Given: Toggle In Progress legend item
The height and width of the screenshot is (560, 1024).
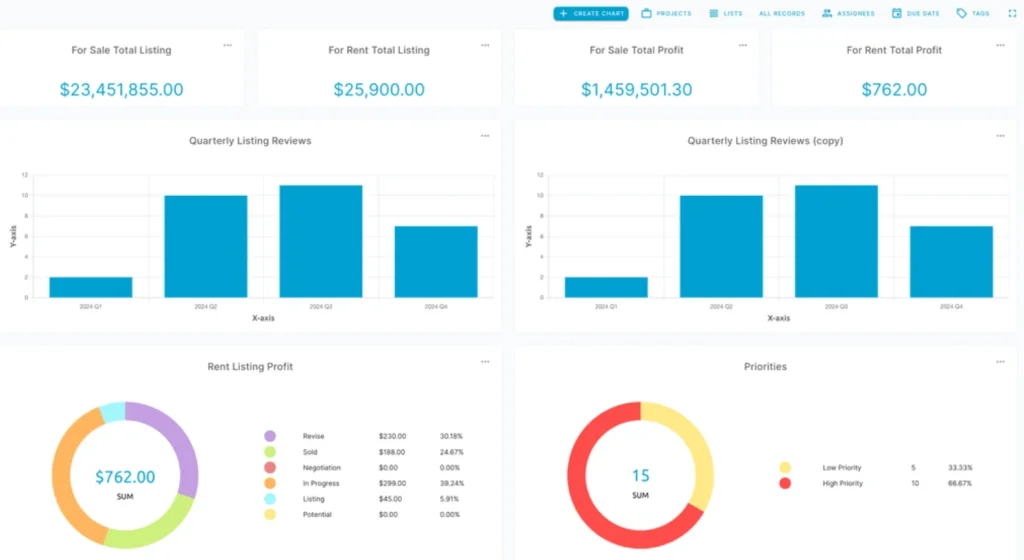Looking at the screenshot, I should pyautogui.click(x=320, y=483).
